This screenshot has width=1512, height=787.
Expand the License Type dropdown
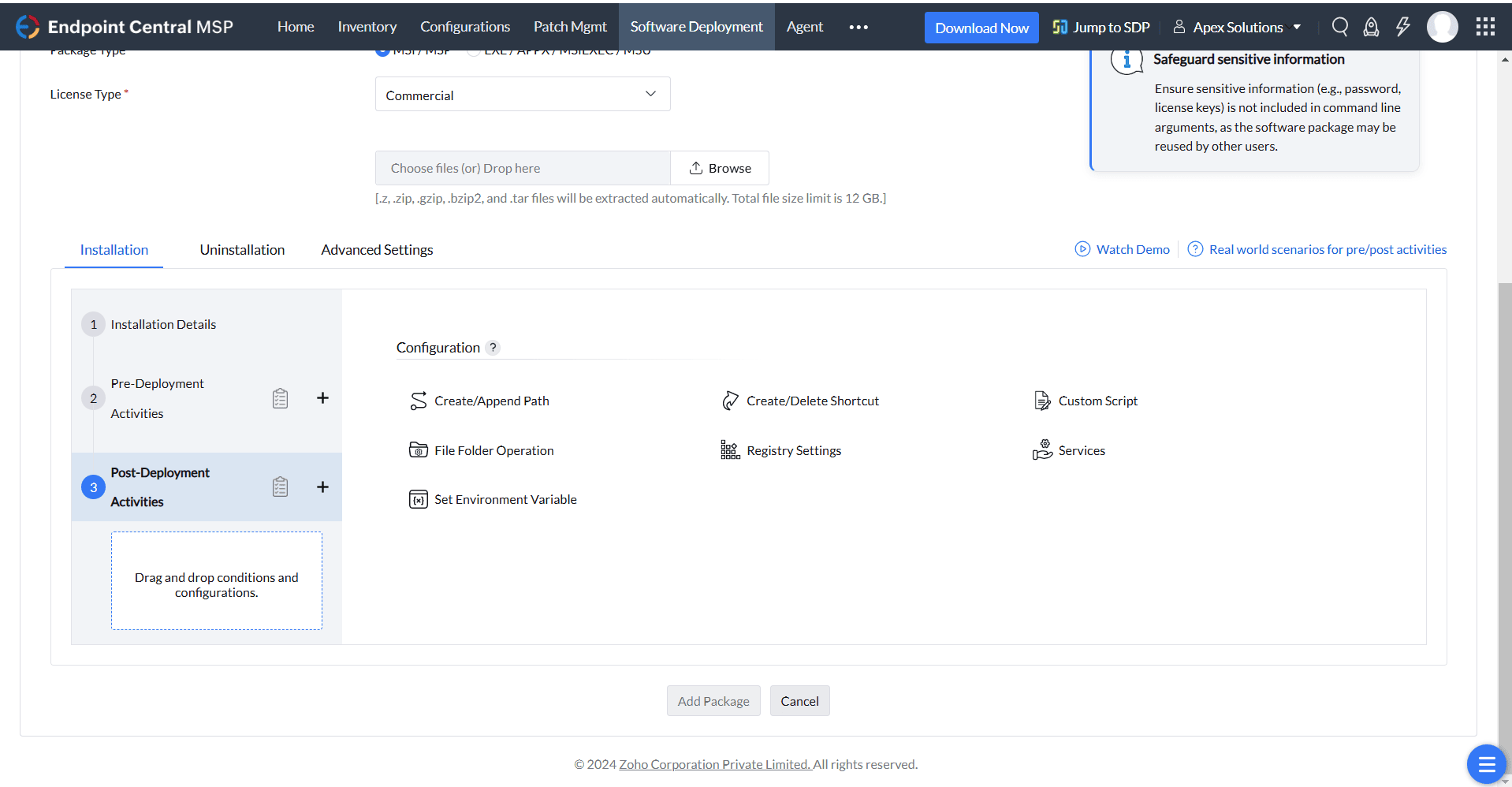click(x=522, y=95)
